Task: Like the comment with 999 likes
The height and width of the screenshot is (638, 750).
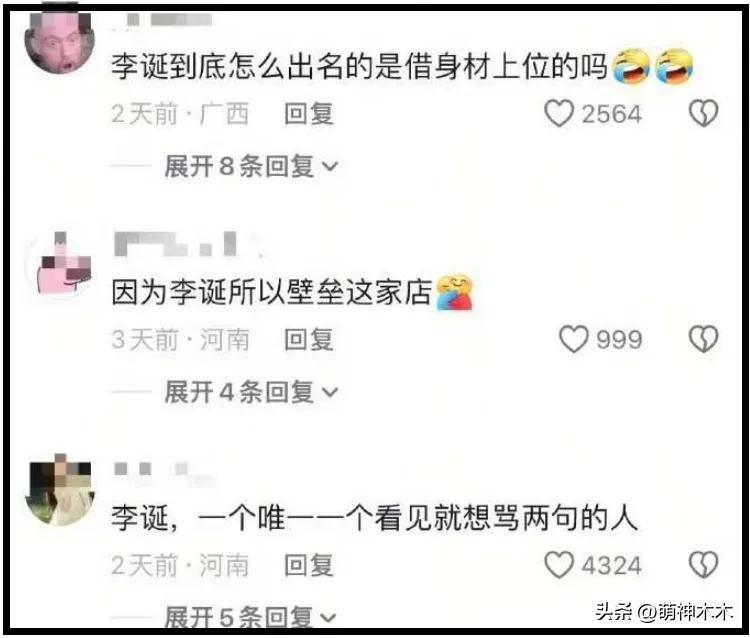Action: click(x=574, y=339)
